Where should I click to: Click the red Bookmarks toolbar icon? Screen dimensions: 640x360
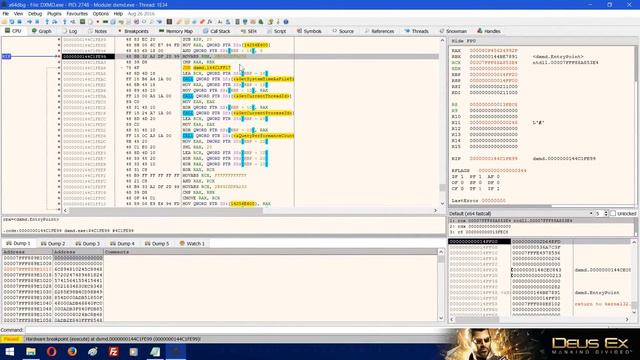click(x=202, y=22)
